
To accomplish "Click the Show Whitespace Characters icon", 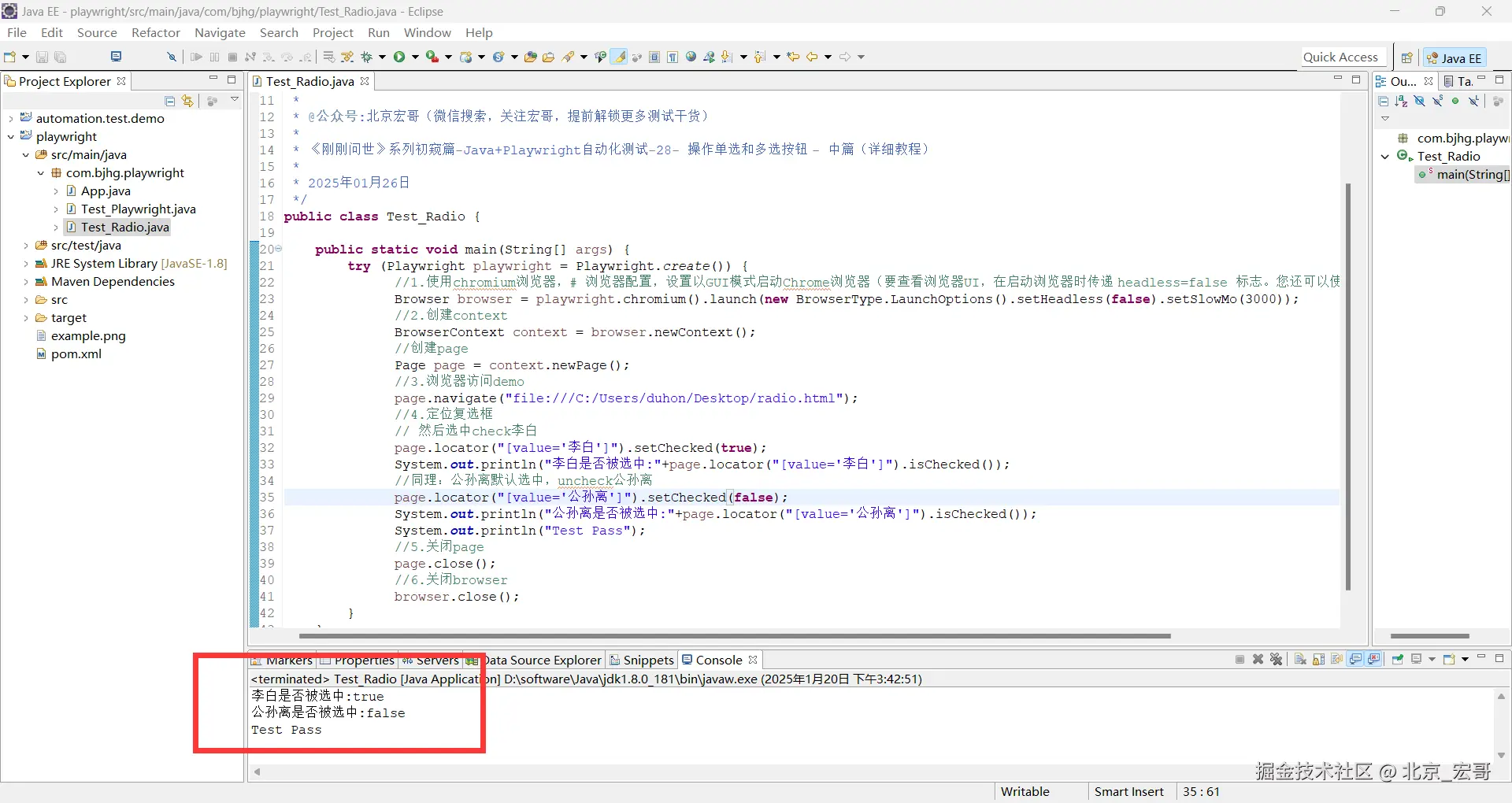I will [673, 57].
